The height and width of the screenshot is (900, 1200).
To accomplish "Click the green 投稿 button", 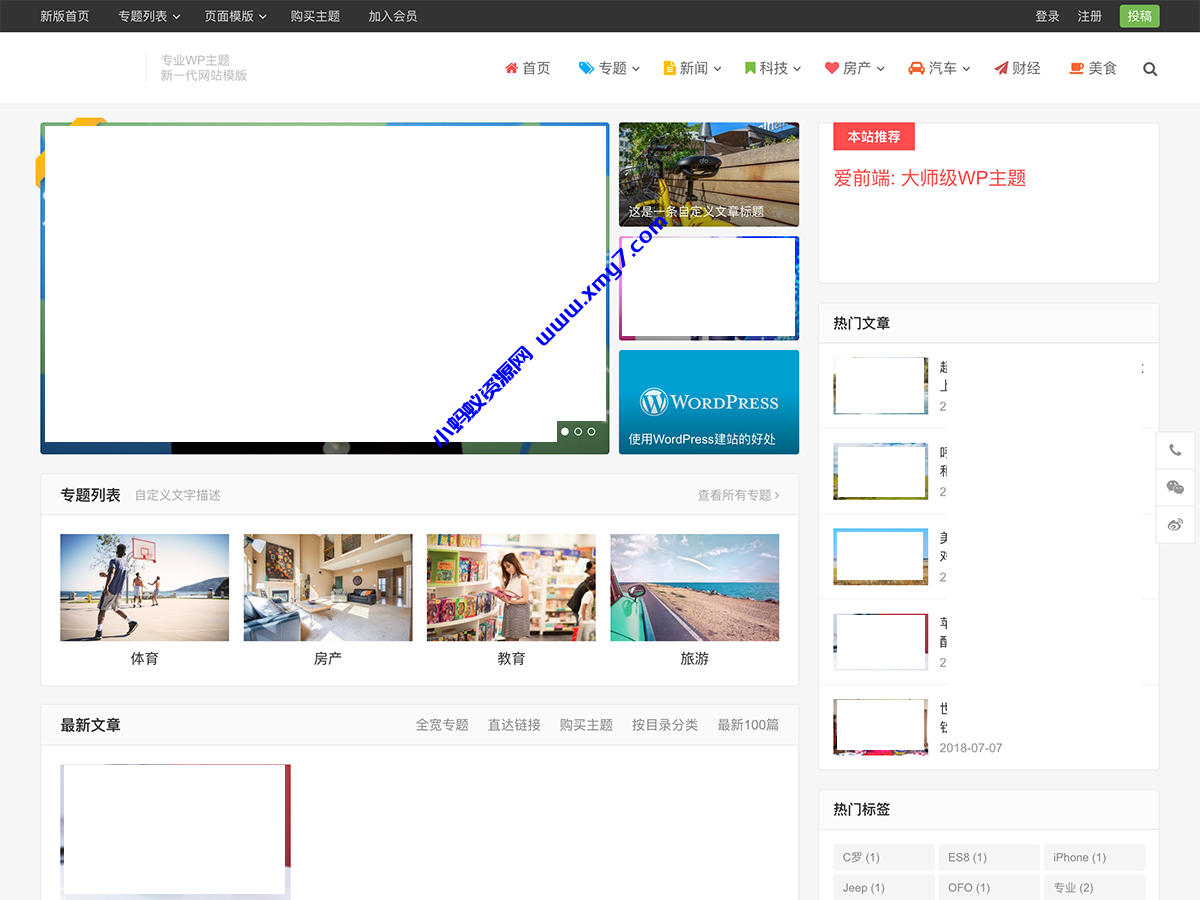I will tap(1139, 16).
